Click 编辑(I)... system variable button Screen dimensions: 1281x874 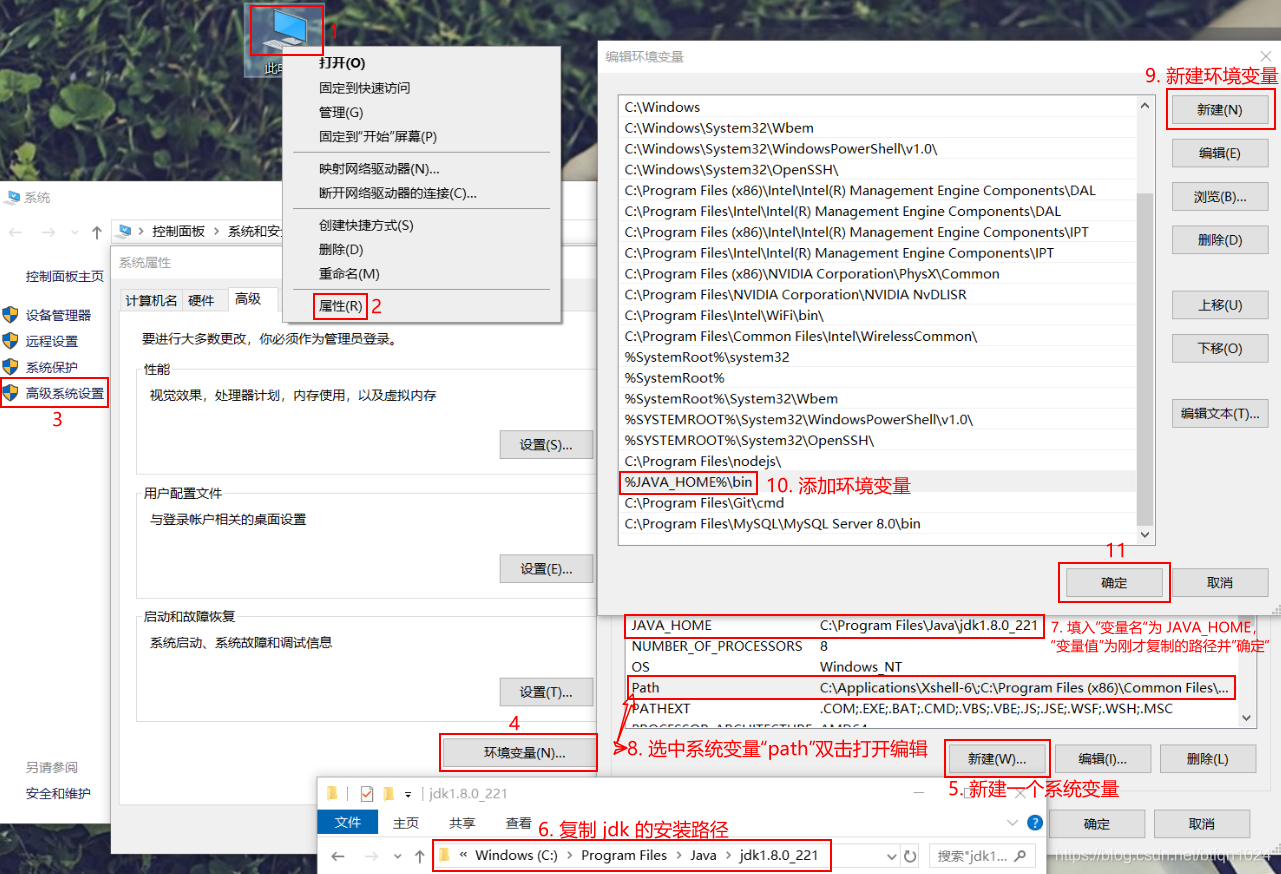pyautogui.click(x=1103, y=759)
